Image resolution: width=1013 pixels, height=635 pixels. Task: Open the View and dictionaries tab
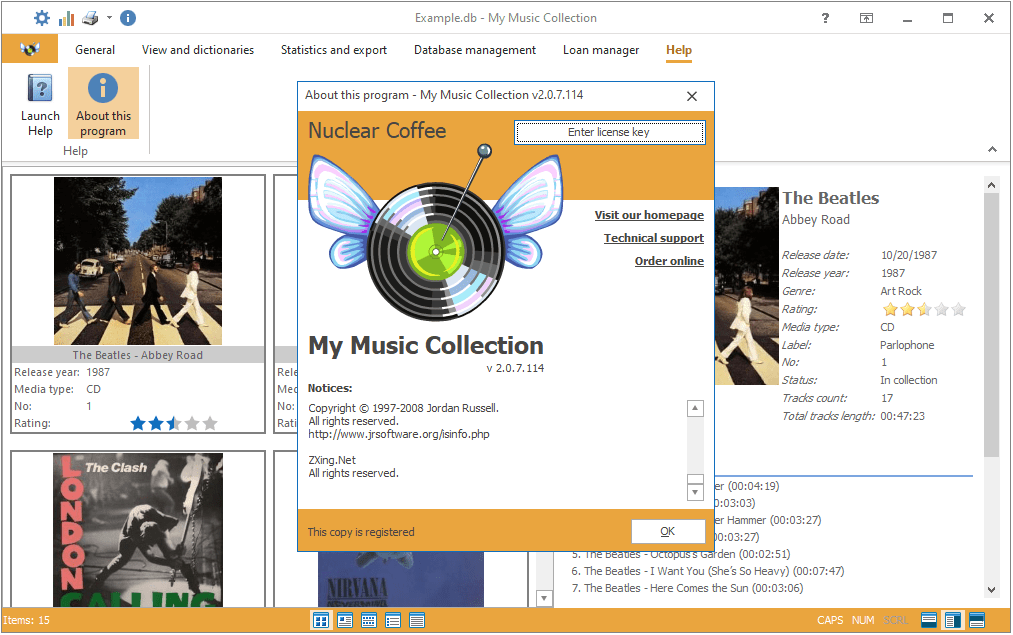[198, 50]
